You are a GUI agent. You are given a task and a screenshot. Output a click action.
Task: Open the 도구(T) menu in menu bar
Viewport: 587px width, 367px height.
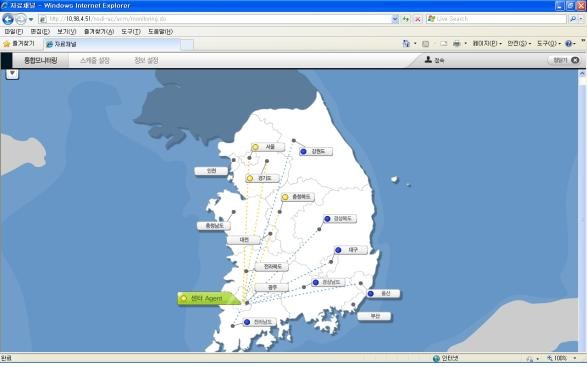pos(131,31)
